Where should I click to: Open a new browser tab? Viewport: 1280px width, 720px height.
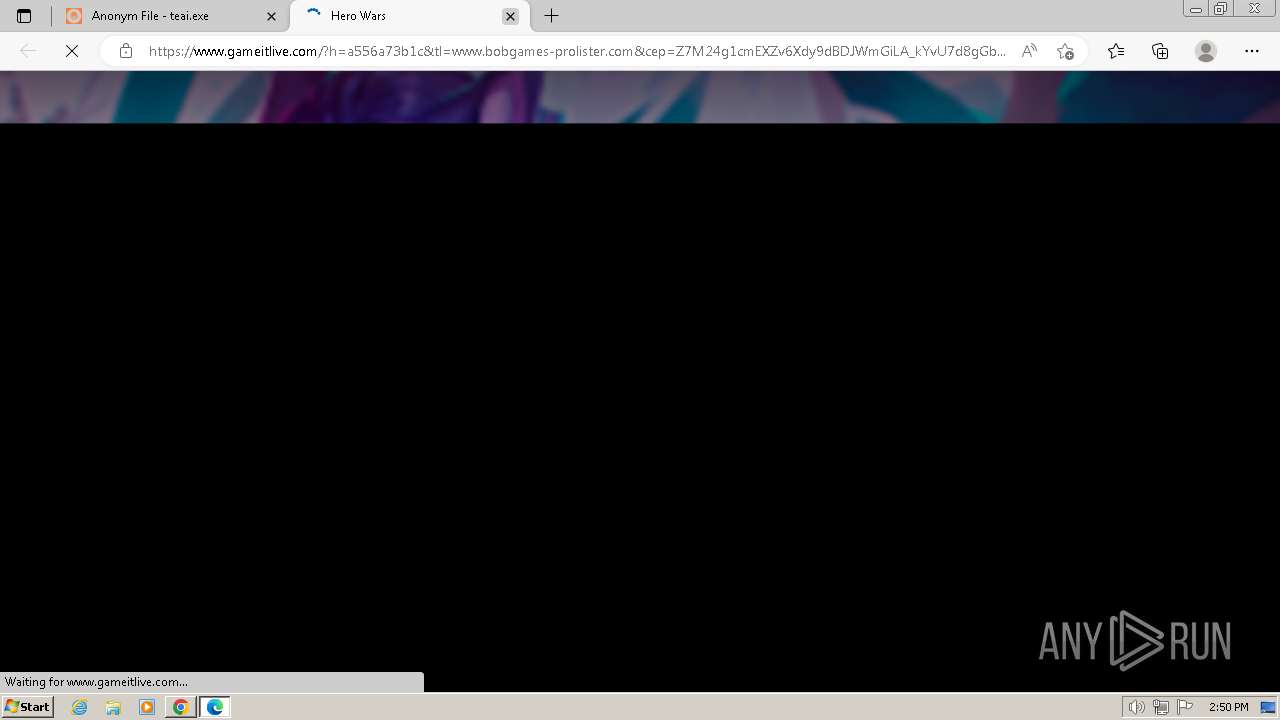pyautogui.click(x=551, y=16)
